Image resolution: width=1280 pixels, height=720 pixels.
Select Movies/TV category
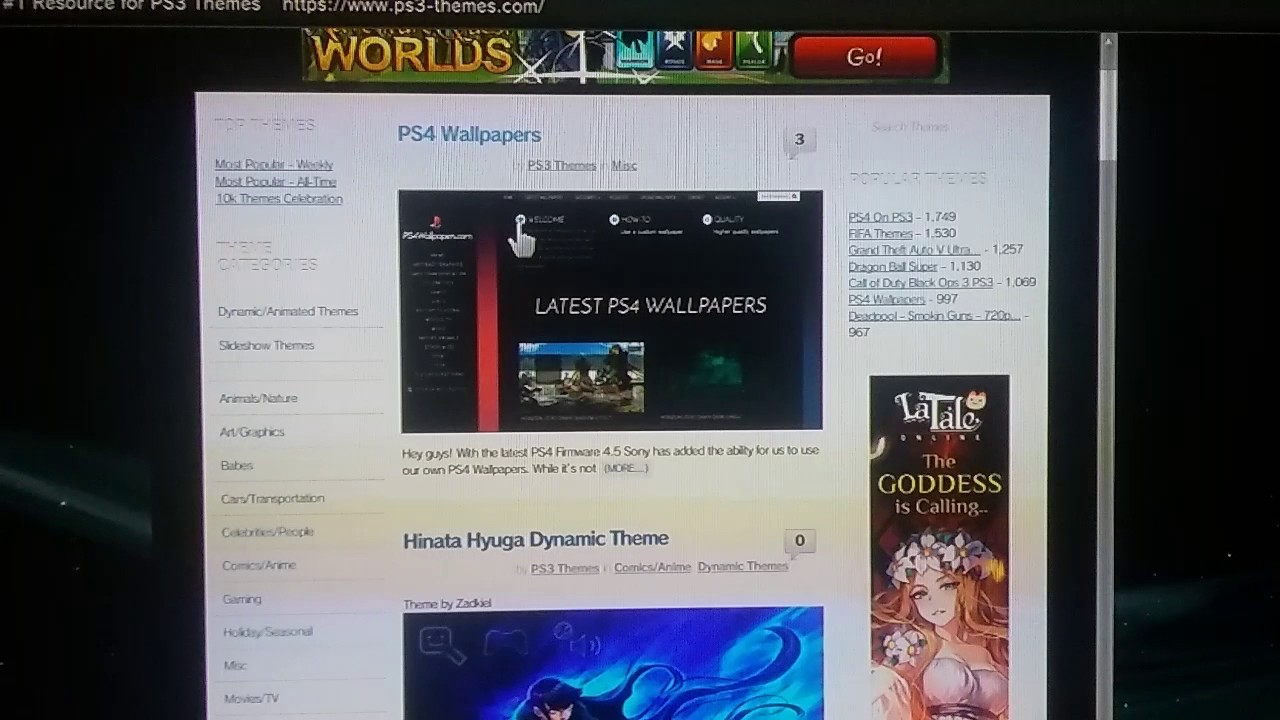(x=251, y=698)
